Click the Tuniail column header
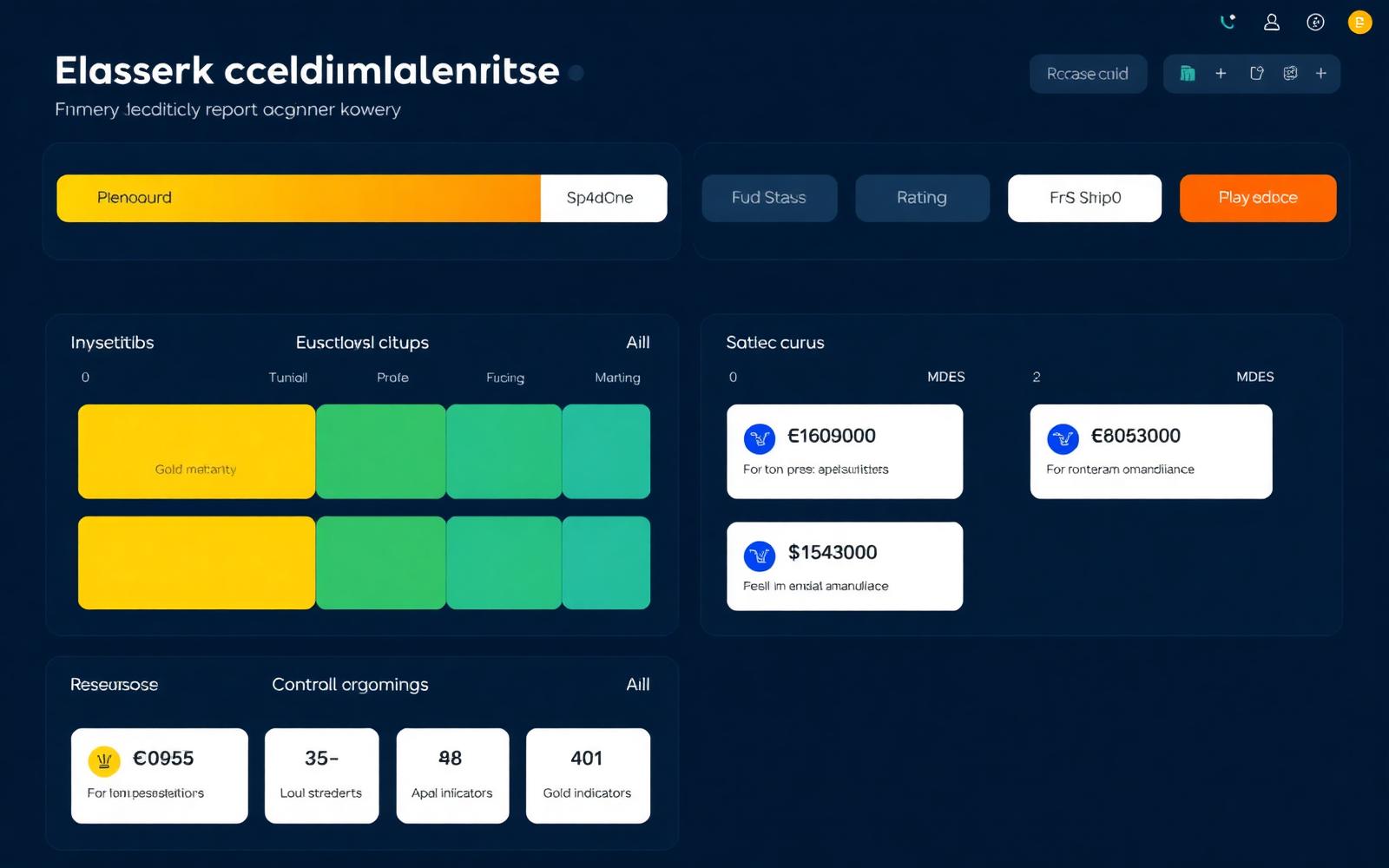Viewport: 1389px width, 868px height. (288, 378)
